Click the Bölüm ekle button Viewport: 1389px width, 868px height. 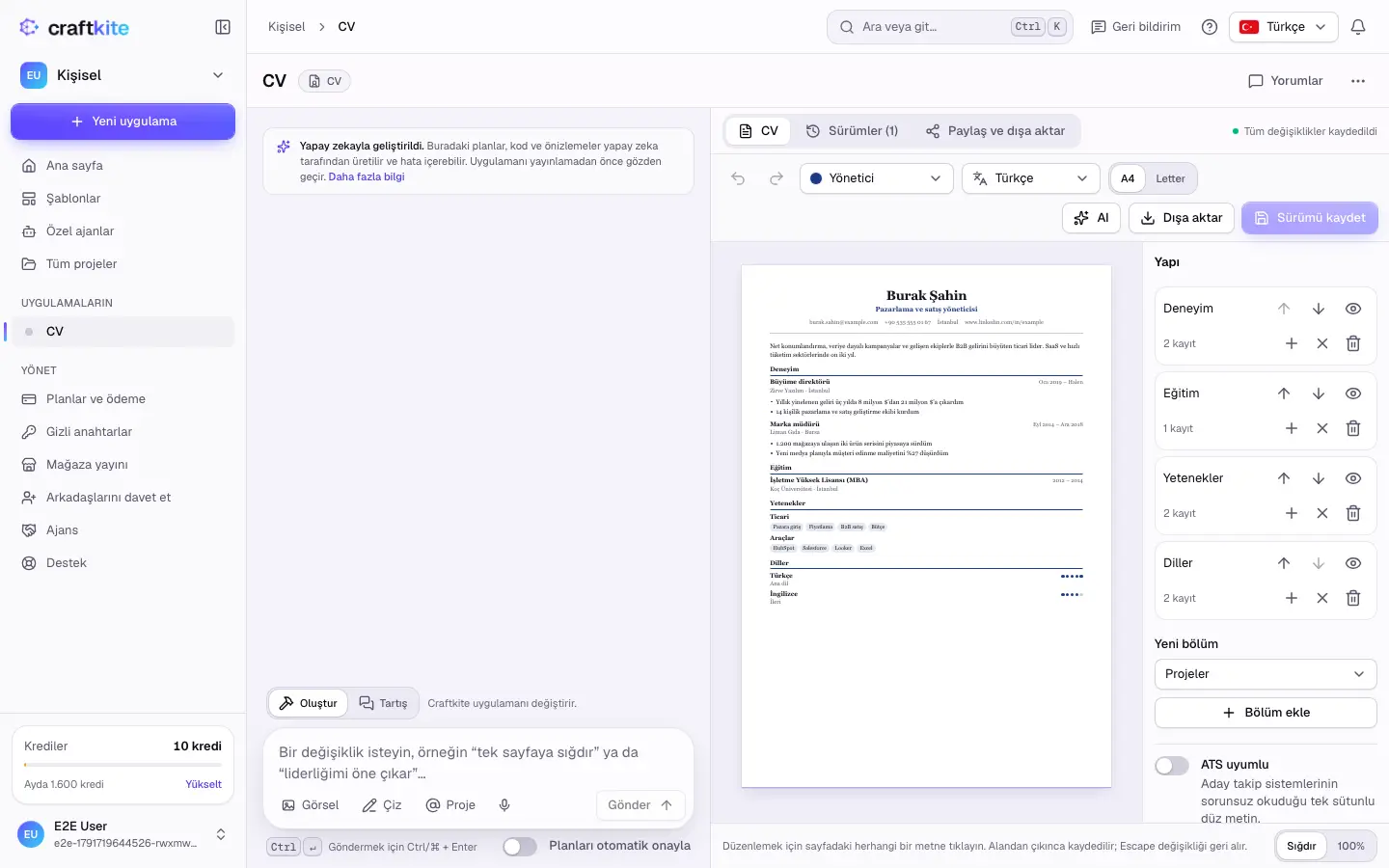pyautogui.click(x=1266, y=713)
